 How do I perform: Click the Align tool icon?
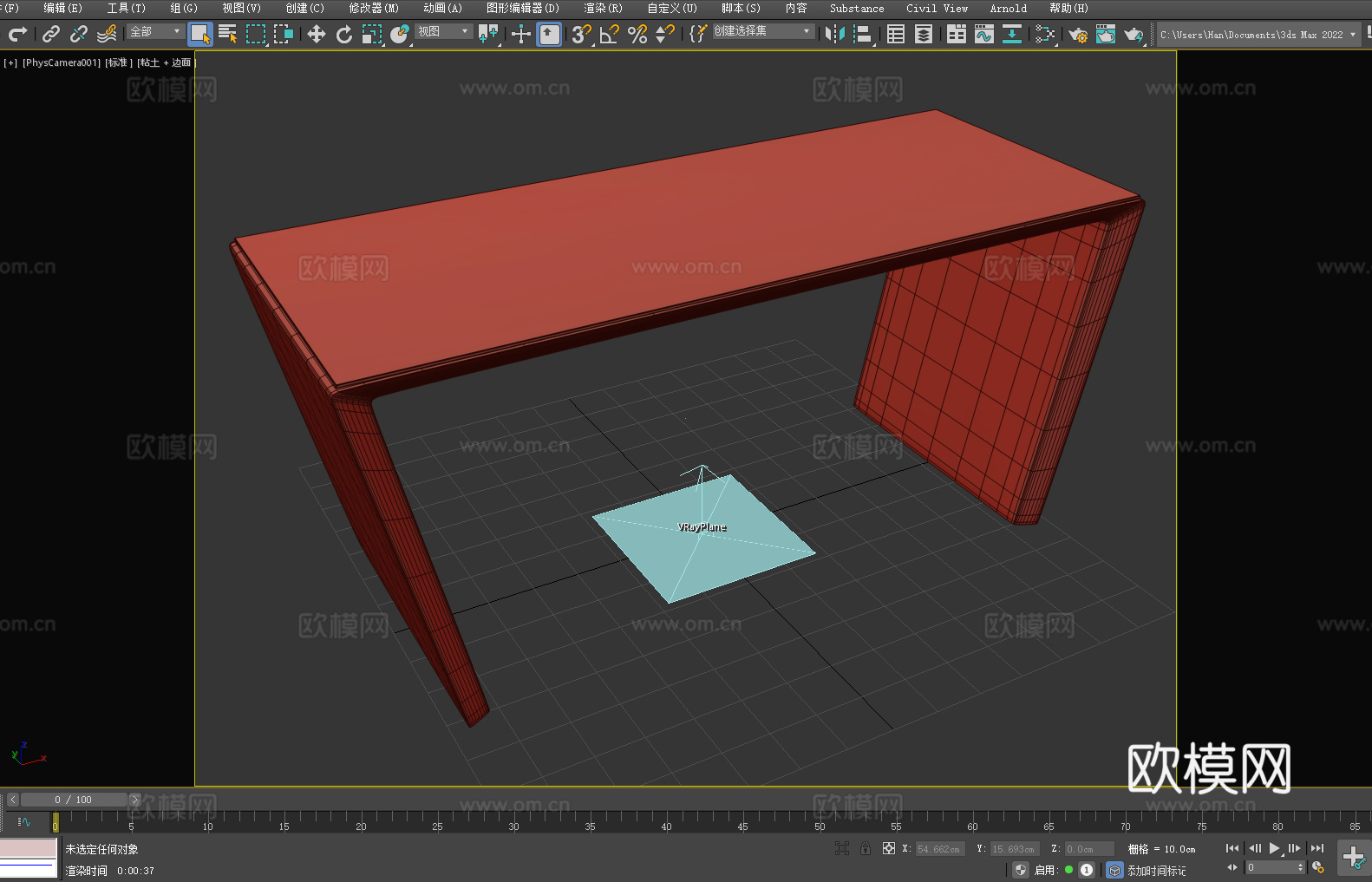[863, 34]
